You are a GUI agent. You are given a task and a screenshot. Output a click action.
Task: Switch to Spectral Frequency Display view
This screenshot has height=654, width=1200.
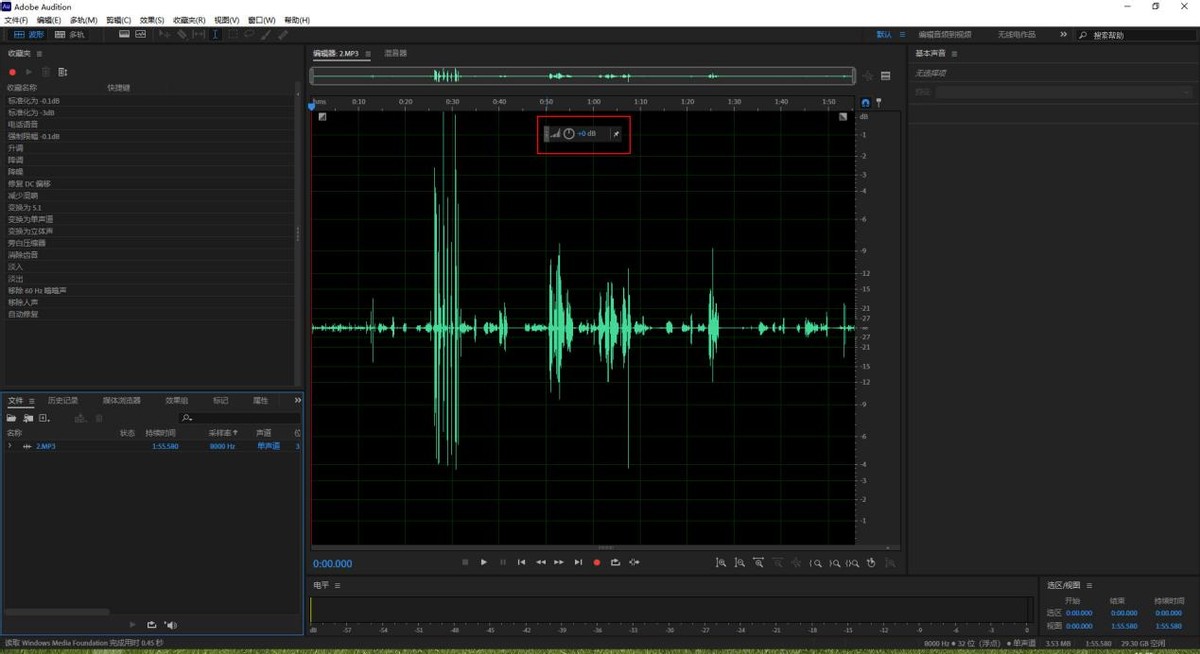[141, 34]
